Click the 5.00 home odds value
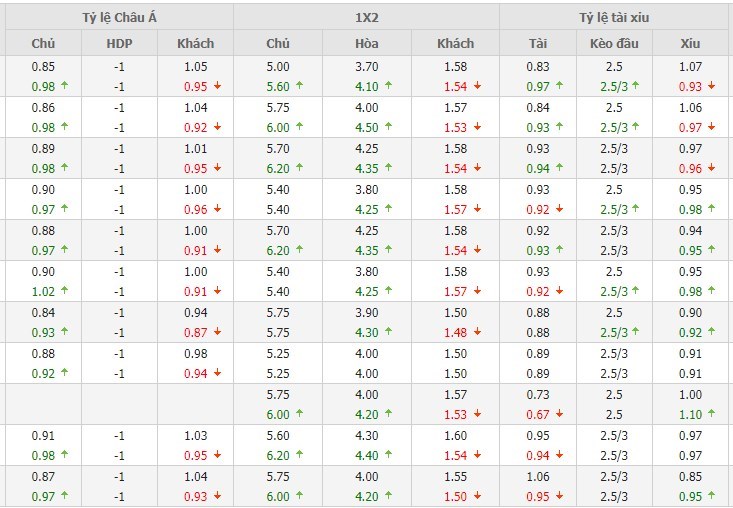This screenshot has width=733, height=508. click(278, 67)
